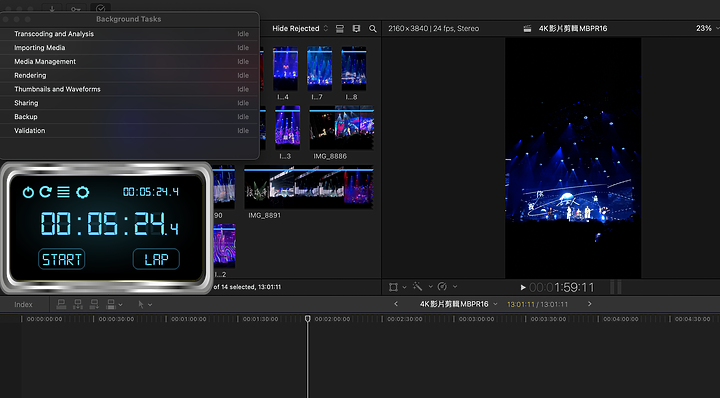Click the 00:03:00:00 ruler mark
Screen dimensions: 720x398
tap(477, 319)
